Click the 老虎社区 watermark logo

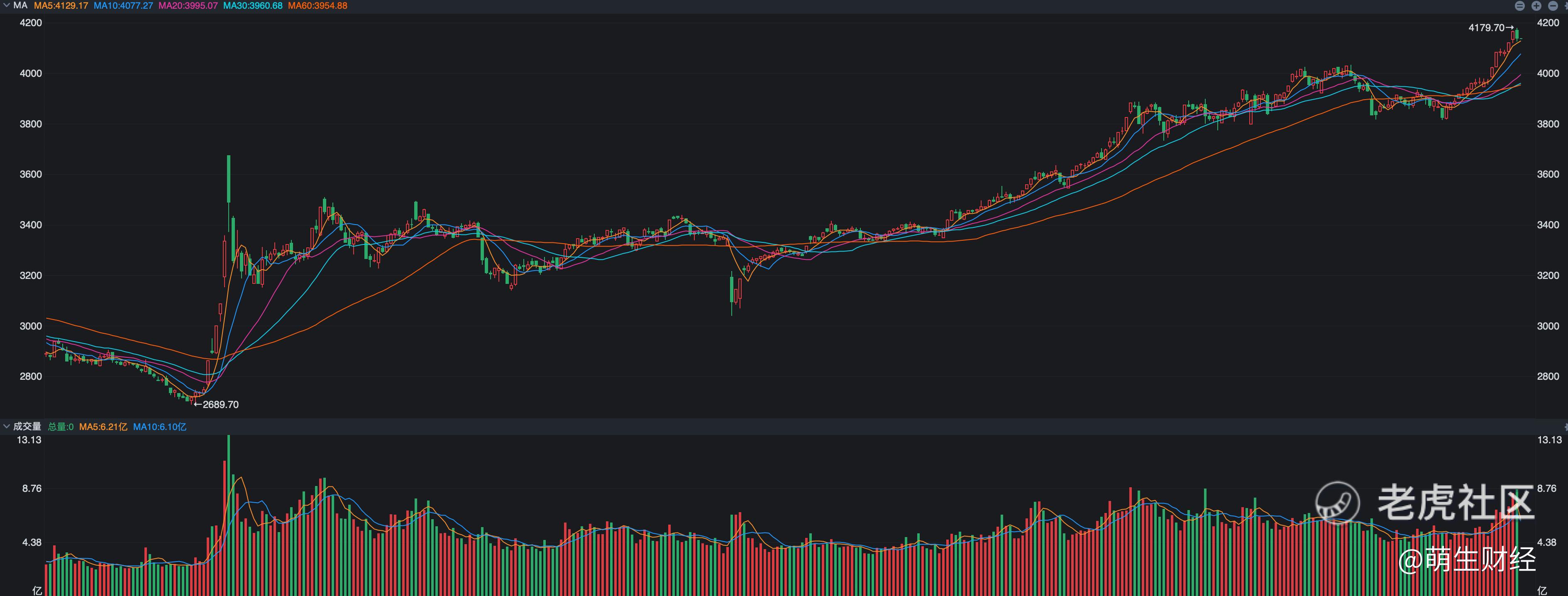1424,503
